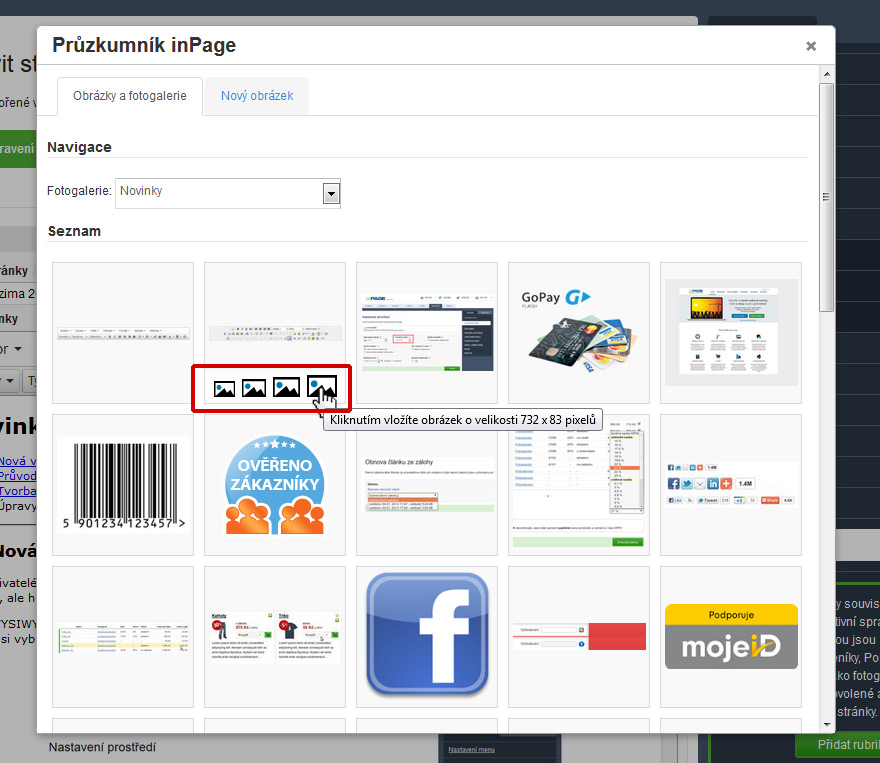Viewport: 880px width, 763px height.
Task: Select the Facebook logo thumbnail
Action: click(x=427, y=637)
